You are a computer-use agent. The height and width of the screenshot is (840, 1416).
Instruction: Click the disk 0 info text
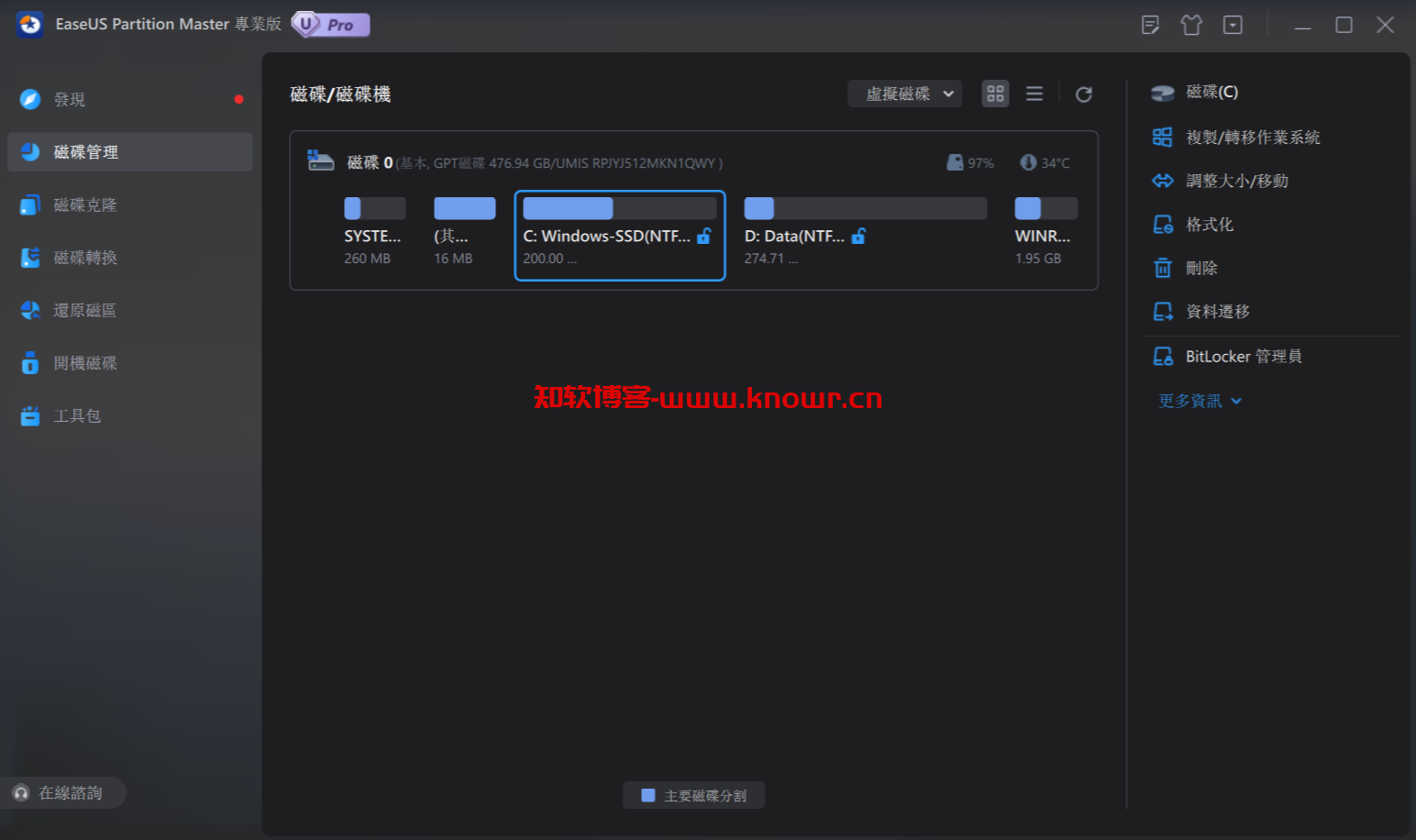tap(559, 163)
